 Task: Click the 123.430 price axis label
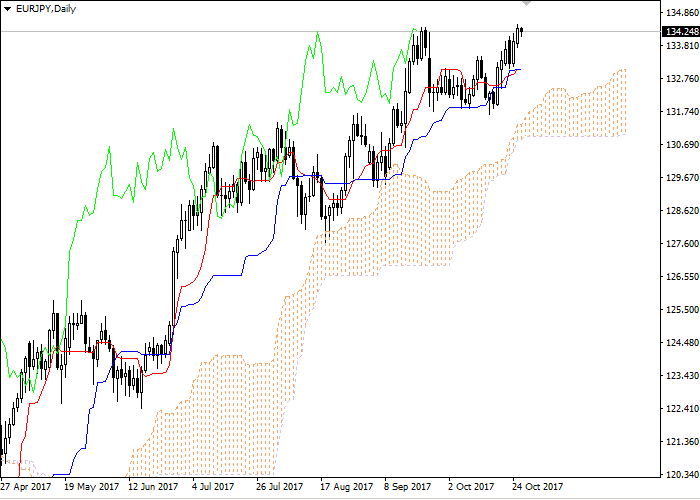tap(682, 376)
